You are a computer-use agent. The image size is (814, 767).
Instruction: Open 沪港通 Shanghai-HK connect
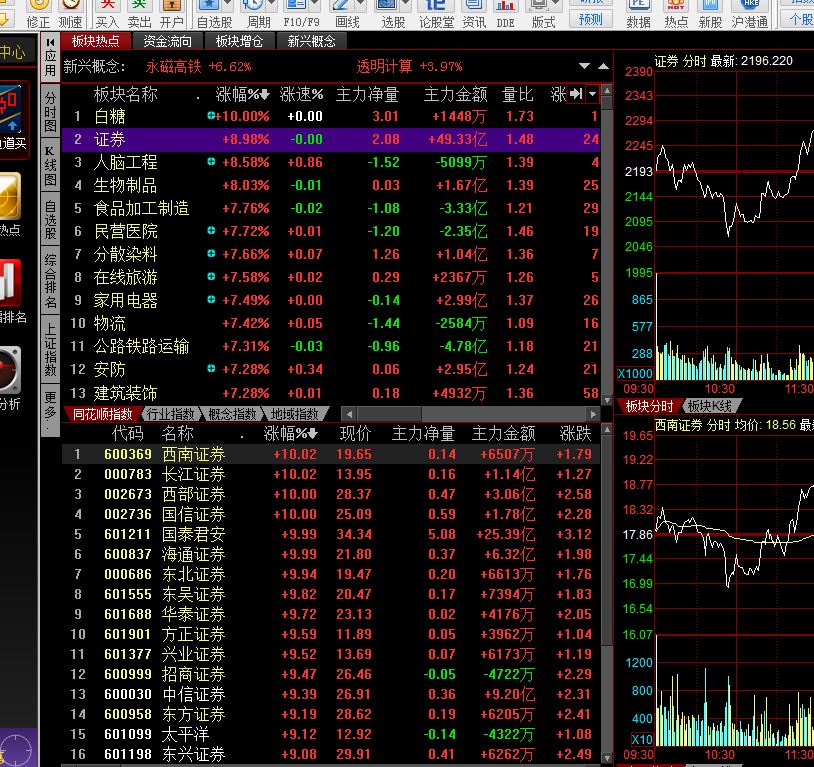(750, 14)
